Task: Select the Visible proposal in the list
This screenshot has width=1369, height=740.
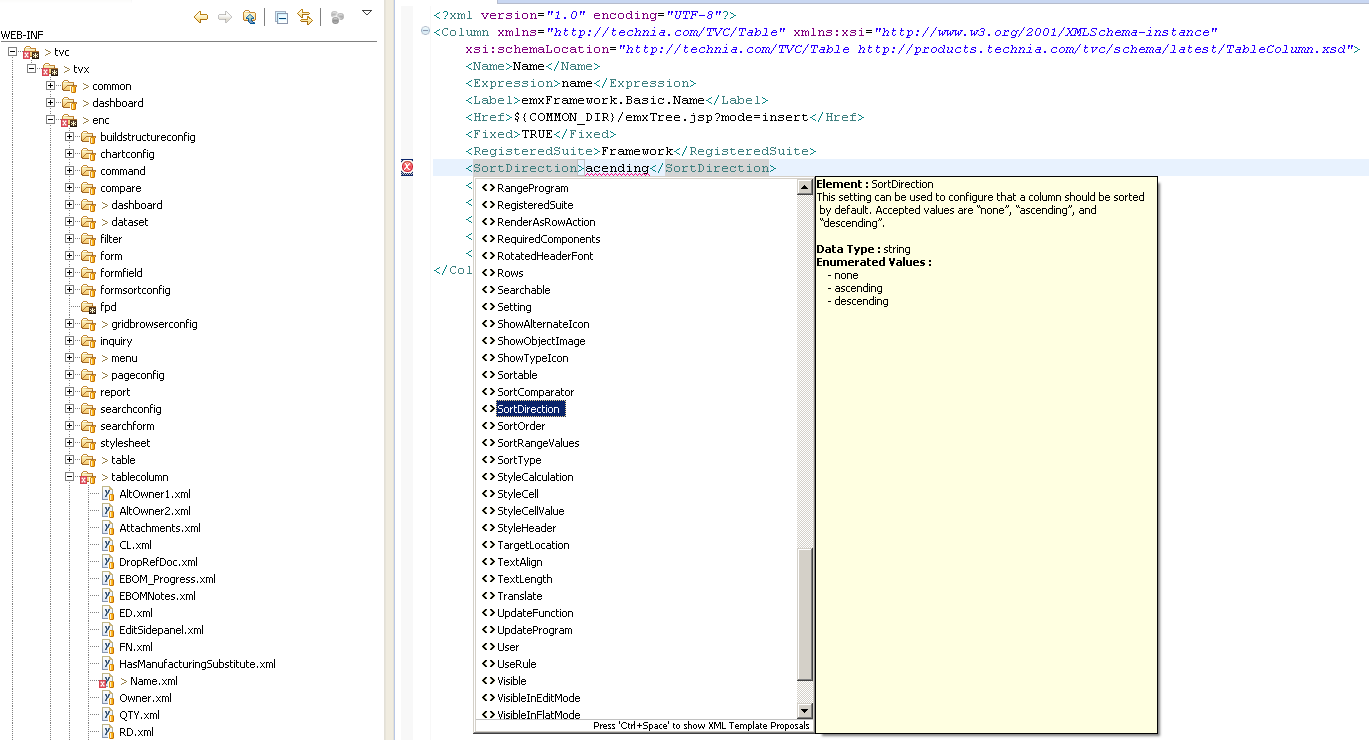Action: 511,681
